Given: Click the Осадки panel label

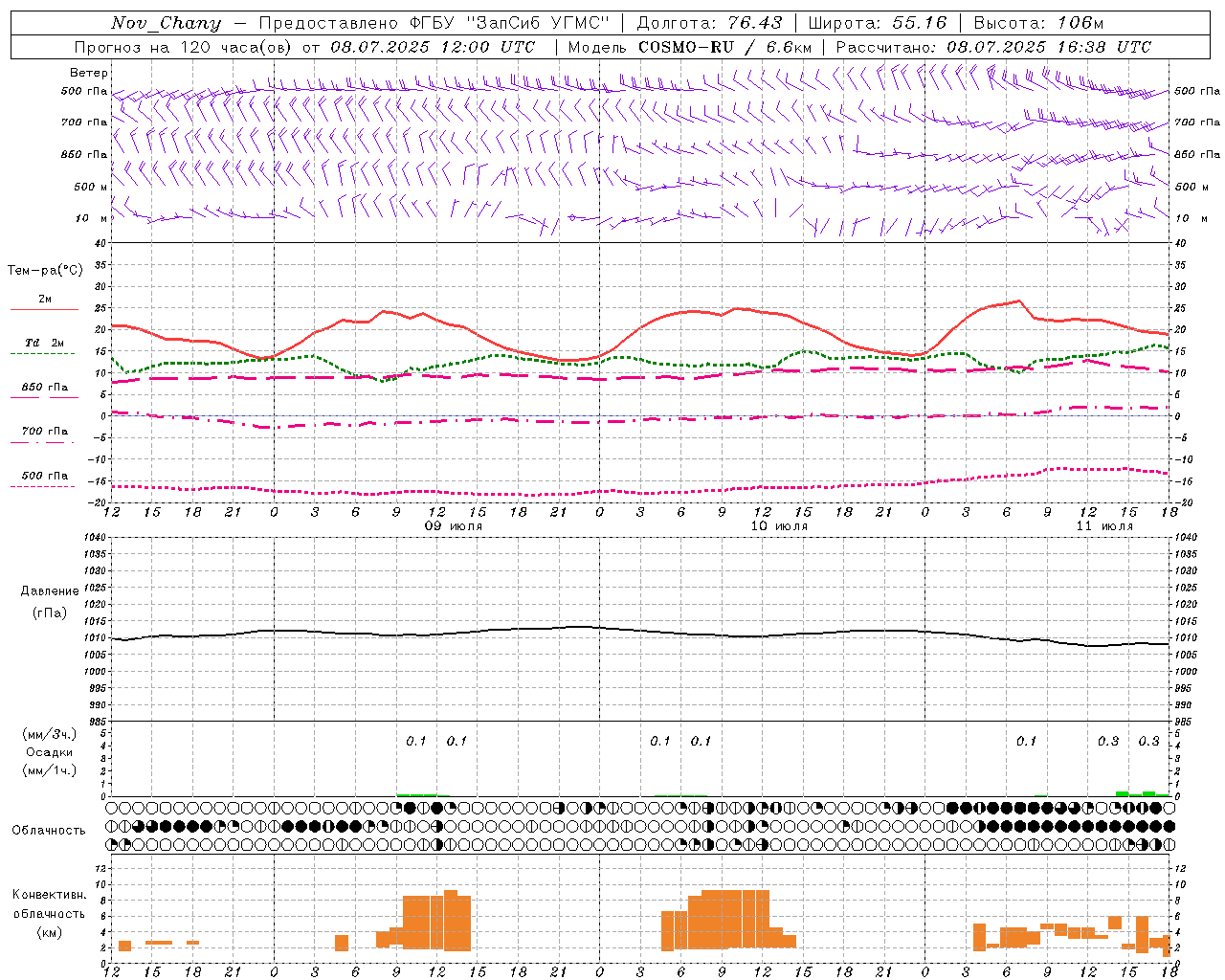Looking at the screenshot, I should [49, 752].
